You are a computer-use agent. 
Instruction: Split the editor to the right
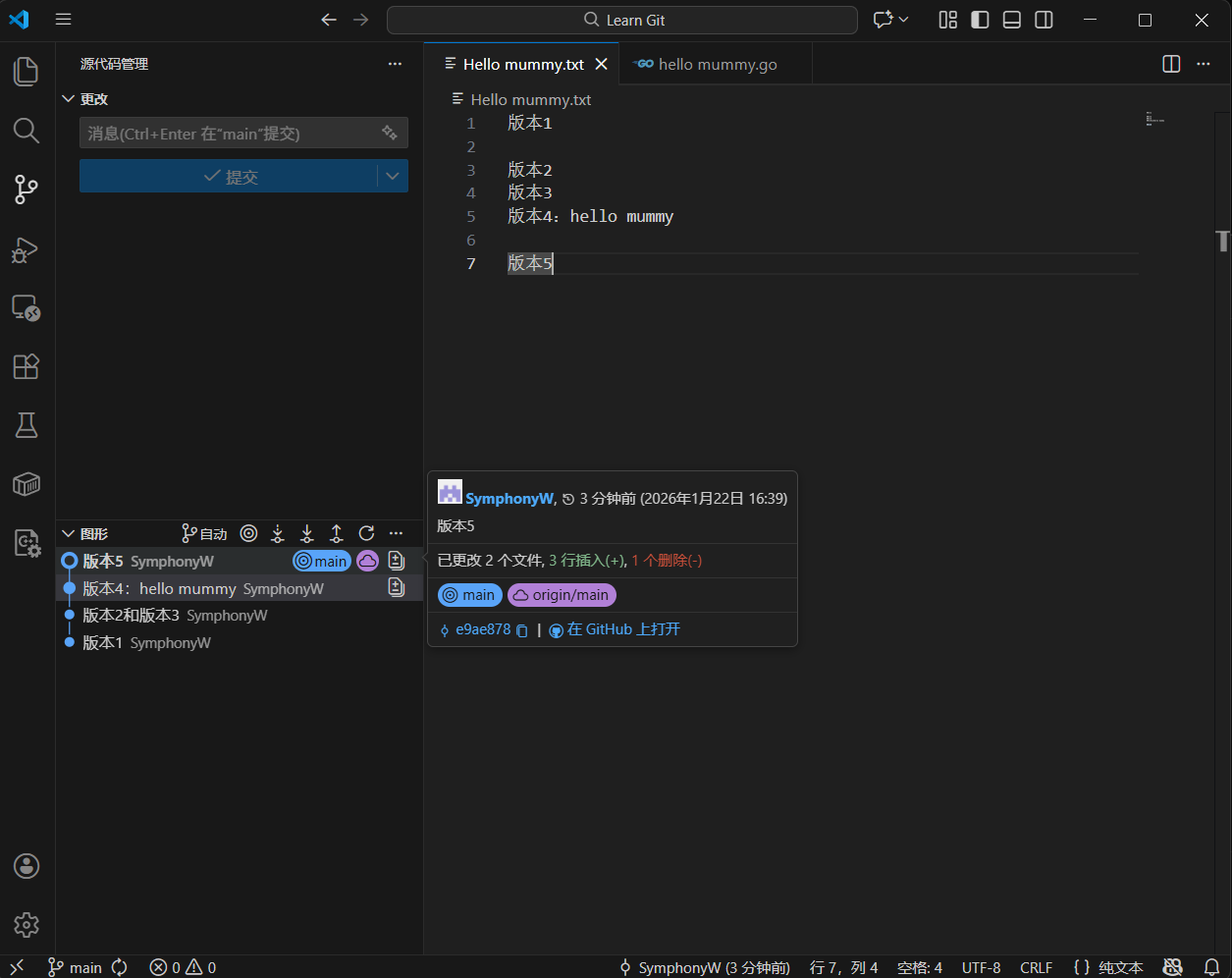coord(1171,64)
